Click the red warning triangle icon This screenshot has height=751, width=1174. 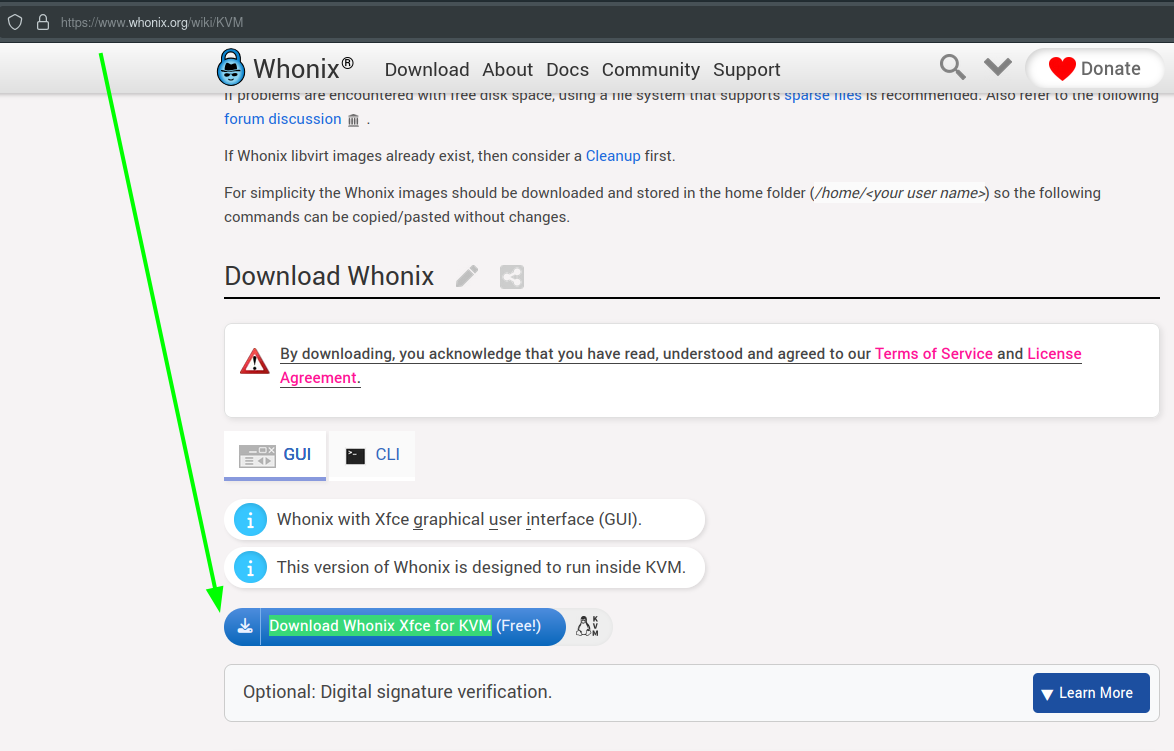255,361
